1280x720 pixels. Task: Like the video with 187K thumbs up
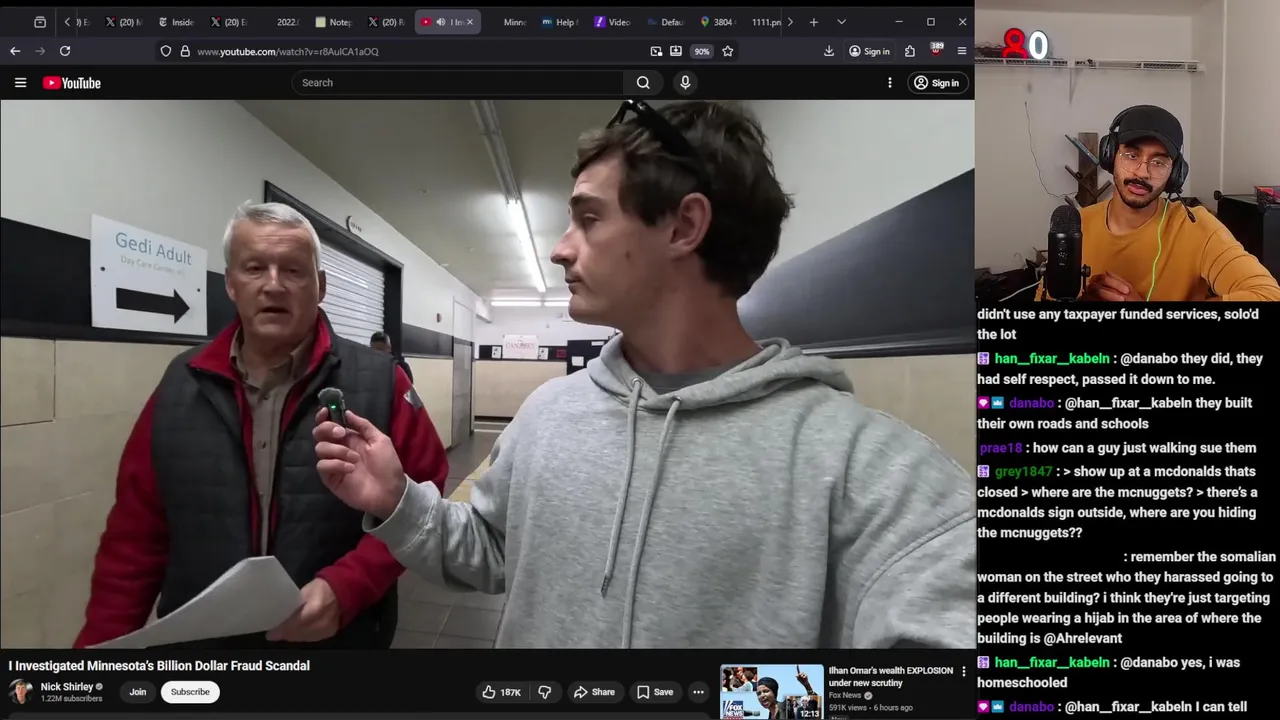(x=501, y=692)
